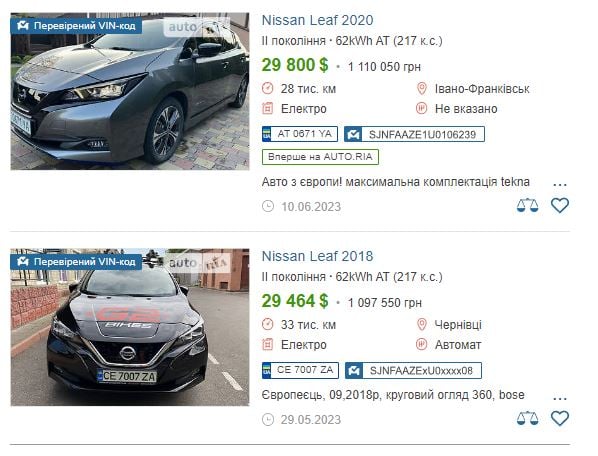
Task: Expand the Nissan Leaf 2020 description ellipsis
Action: pyautogui.click(x=559, y=185)
